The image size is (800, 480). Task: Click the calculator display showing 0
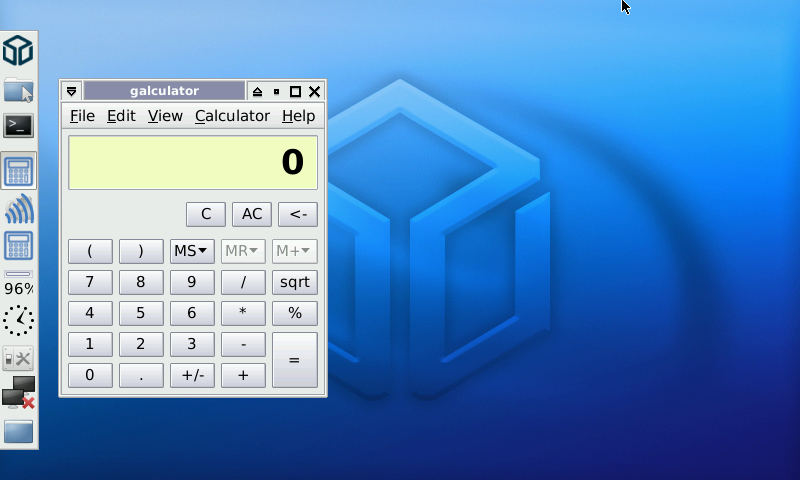coord(193,162)
